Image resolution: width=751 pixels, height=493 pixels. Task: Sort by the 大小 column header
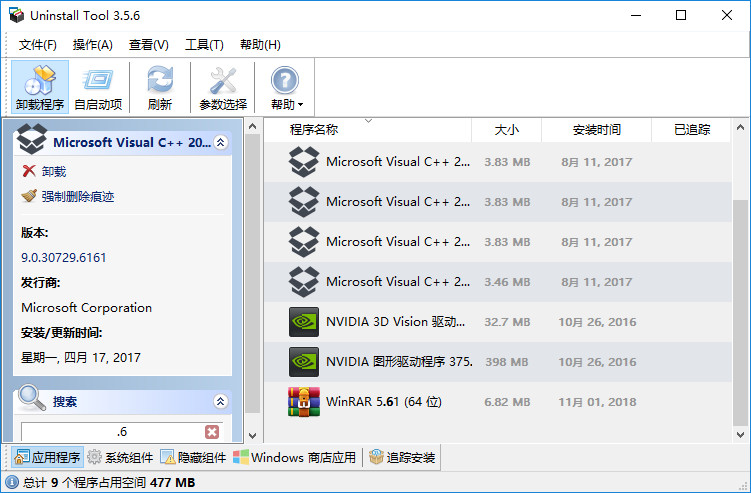coord(506,130)
